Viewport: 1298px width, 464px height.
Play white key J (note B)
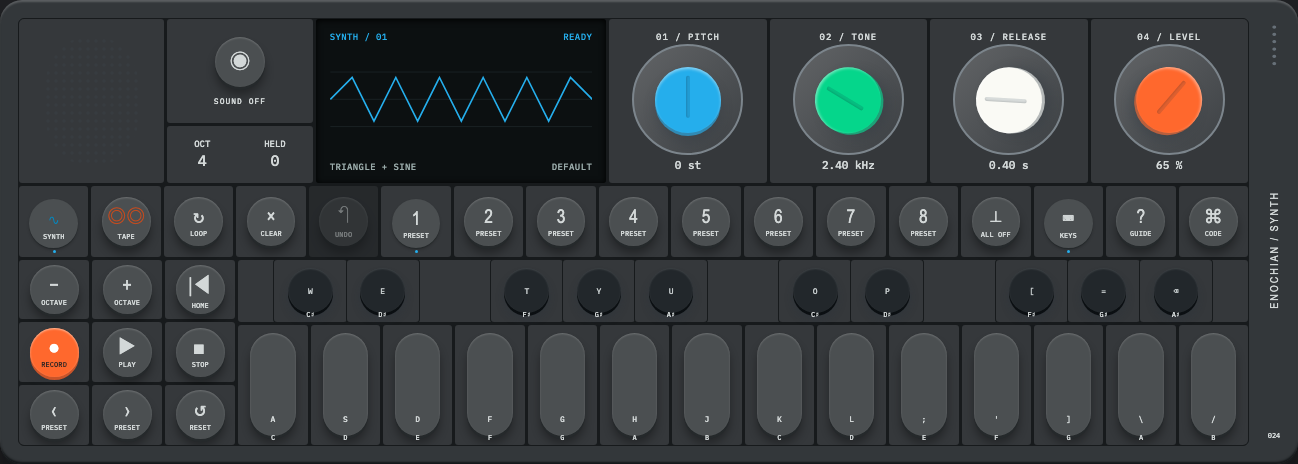[707, 384]
